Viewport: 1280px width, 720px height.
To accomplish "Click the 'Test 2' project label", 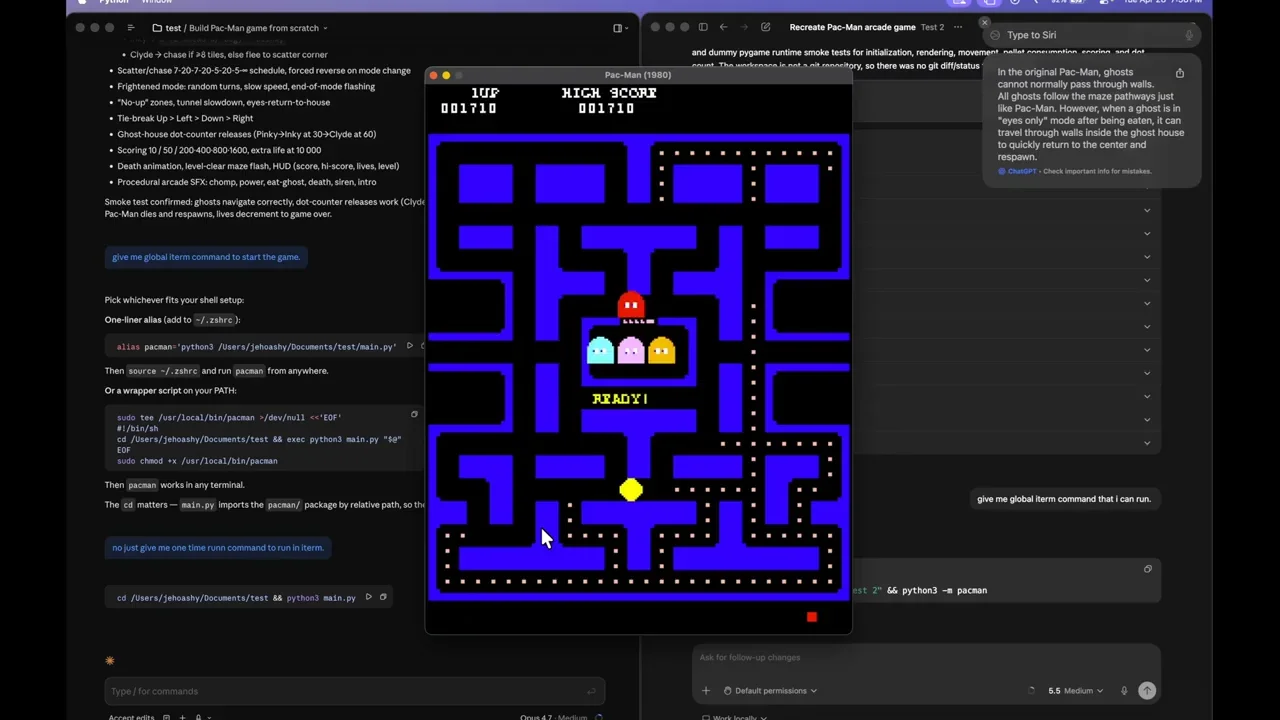I will click(932, 27).
